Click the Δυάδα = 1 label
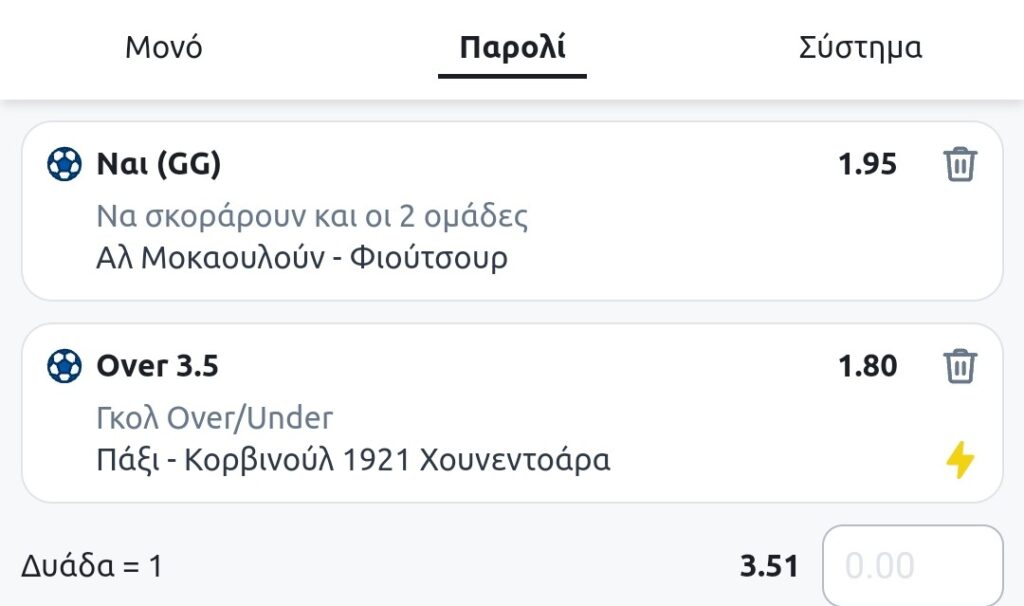The height and width of the screenshot is (606, 1024). tap(91, 566)
